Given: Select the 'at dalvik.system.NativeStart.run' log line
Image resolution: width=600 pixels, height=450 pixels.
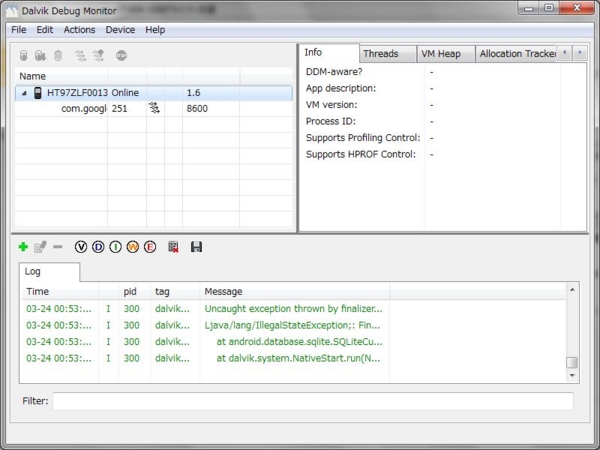Looking at the screenshot, I should (x=294, y=358).
